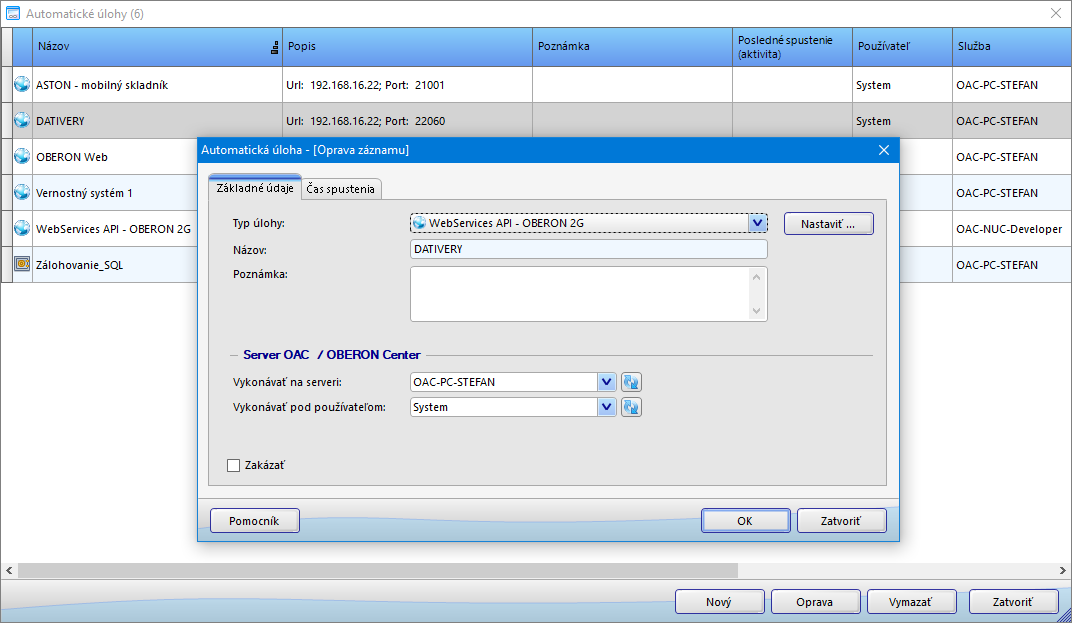Click the Pomocník button
The height and width of the screenshot is (623, 1072).
(x=254, y=521)
